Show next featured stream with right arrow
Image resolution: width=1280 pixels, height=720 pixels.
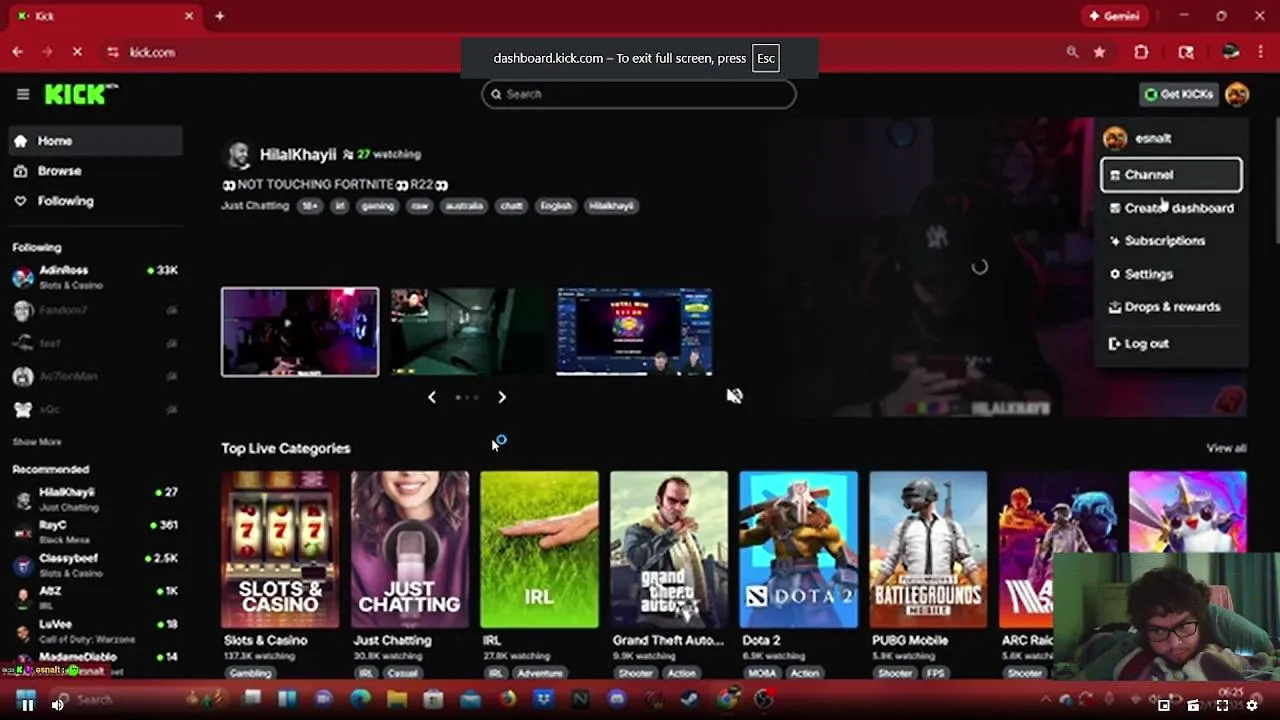click(502, 397)
